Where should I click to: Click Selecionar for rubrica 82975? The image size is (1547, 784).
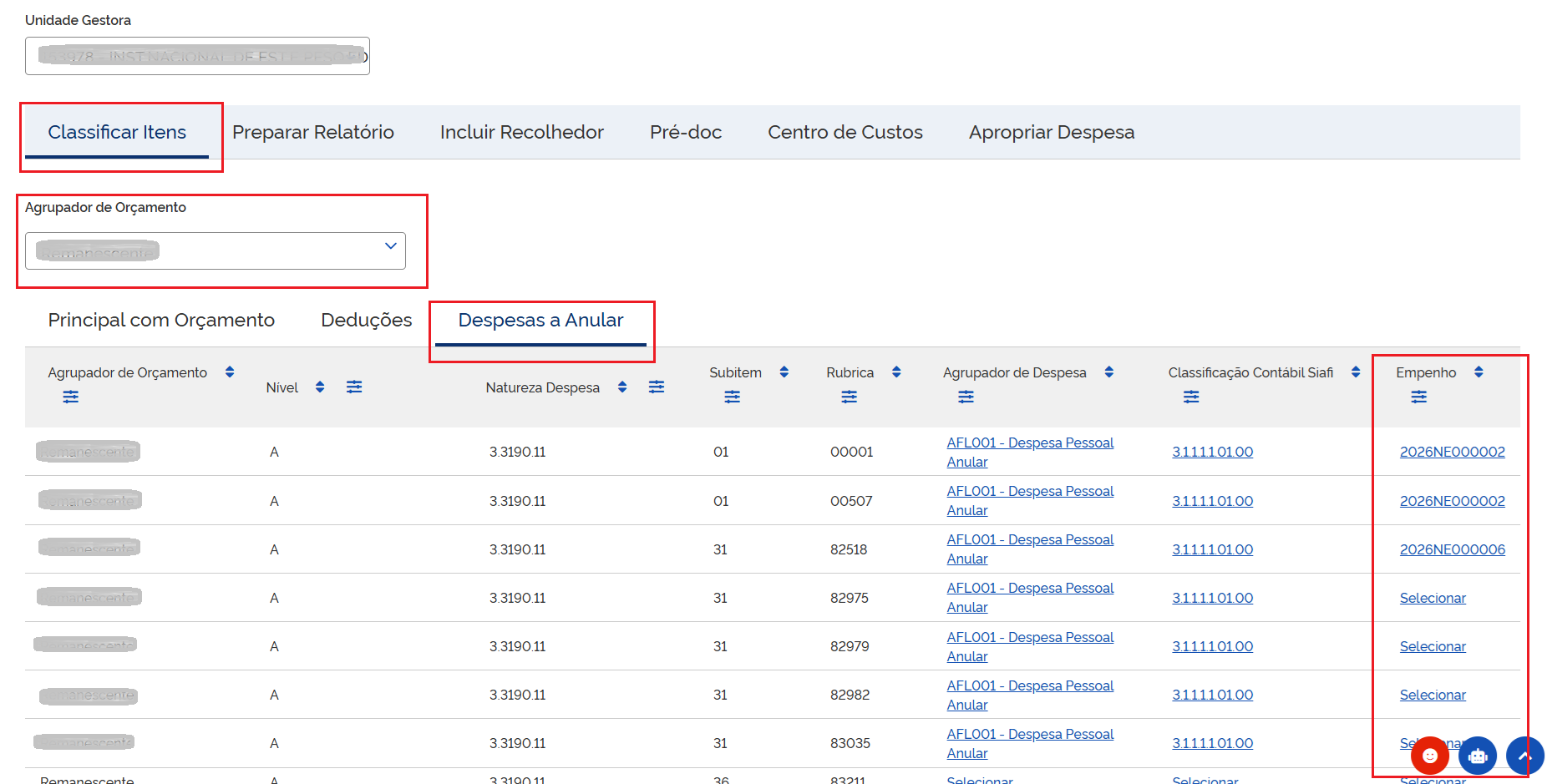click(x=1433, y=598)
